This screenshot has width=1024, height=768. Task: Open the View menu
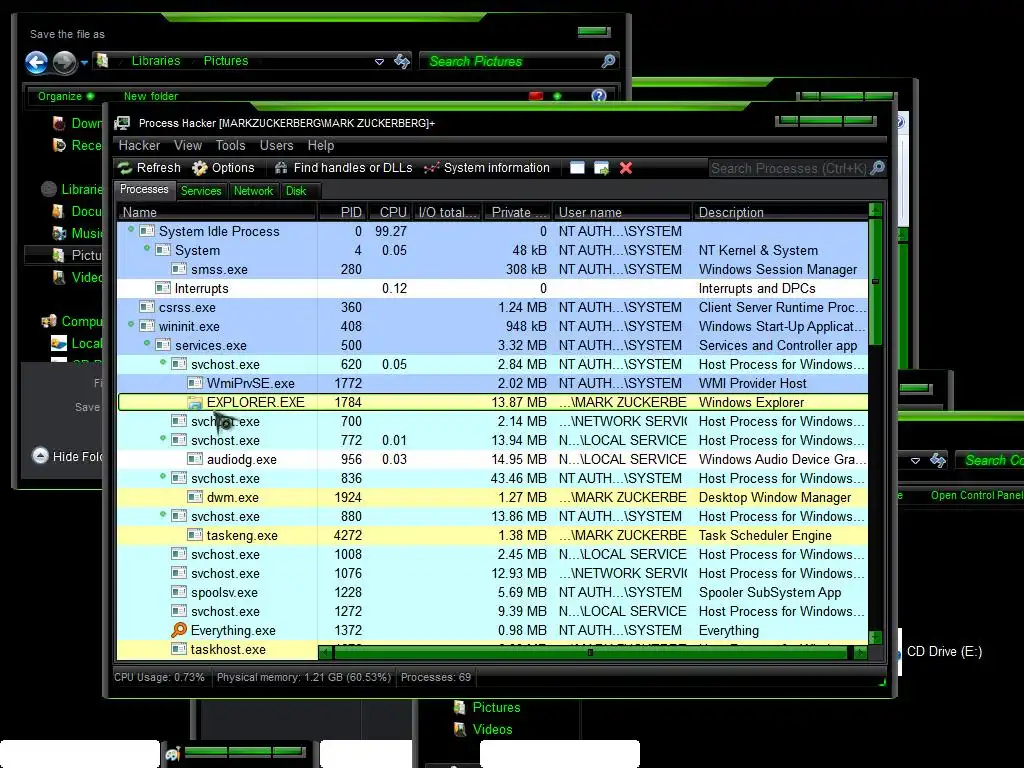(x=187, y=145)
